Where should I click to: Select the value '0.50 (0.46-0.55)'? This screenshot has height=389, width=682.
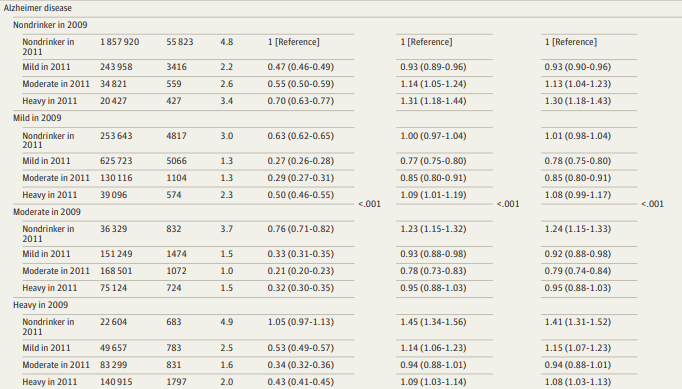pos(301,195)
